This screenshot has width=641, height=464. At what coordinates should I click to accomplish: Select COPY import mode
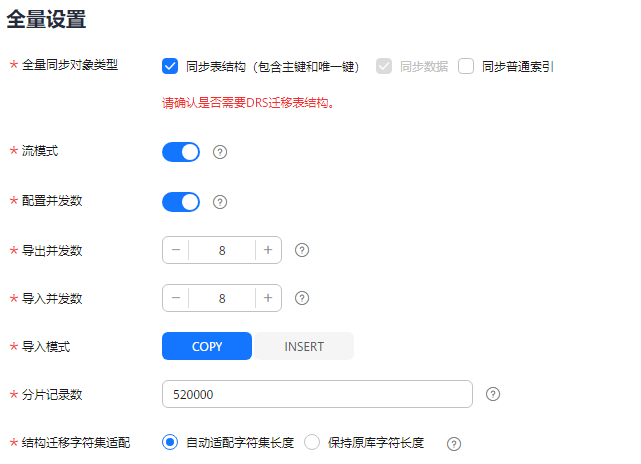pos(207,346)
